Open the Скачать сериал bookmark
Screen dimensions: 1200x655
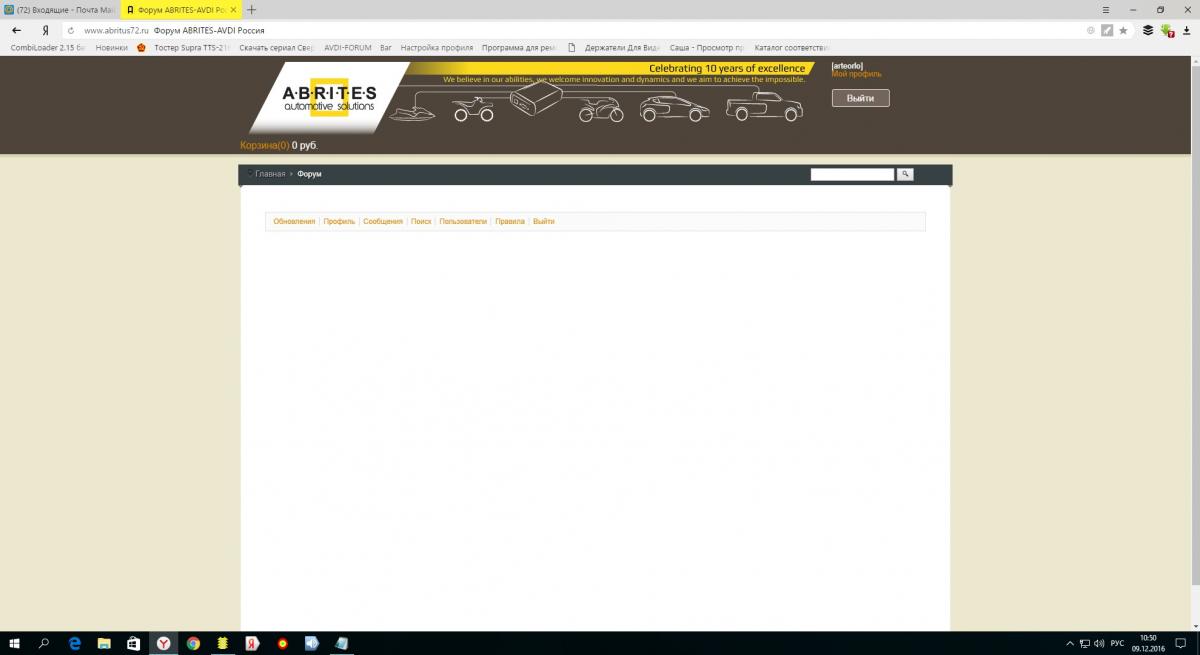(x=277, y=47)
